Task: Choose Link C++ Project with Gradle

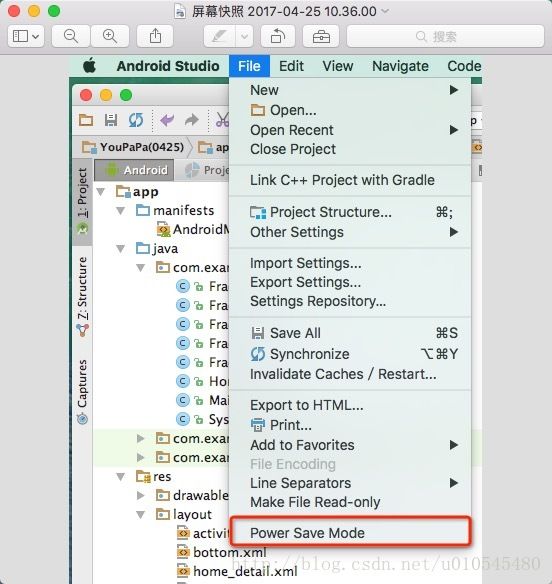Action: click(350, 180)
